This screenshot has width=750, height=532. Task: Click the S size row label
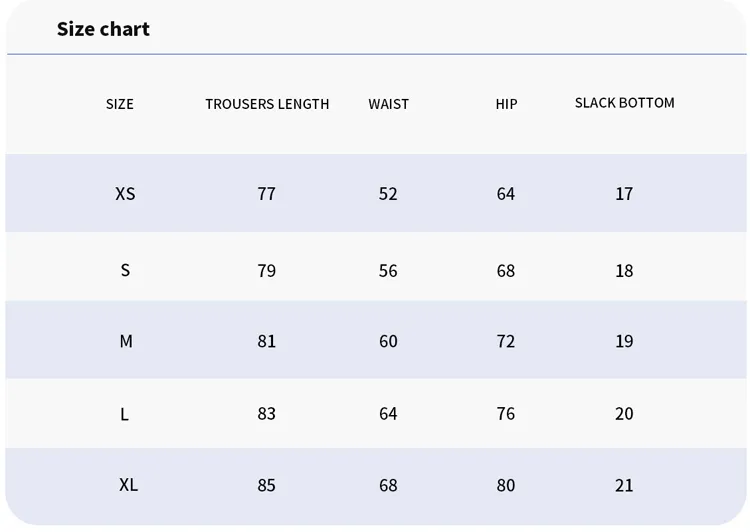click(125, 270)
